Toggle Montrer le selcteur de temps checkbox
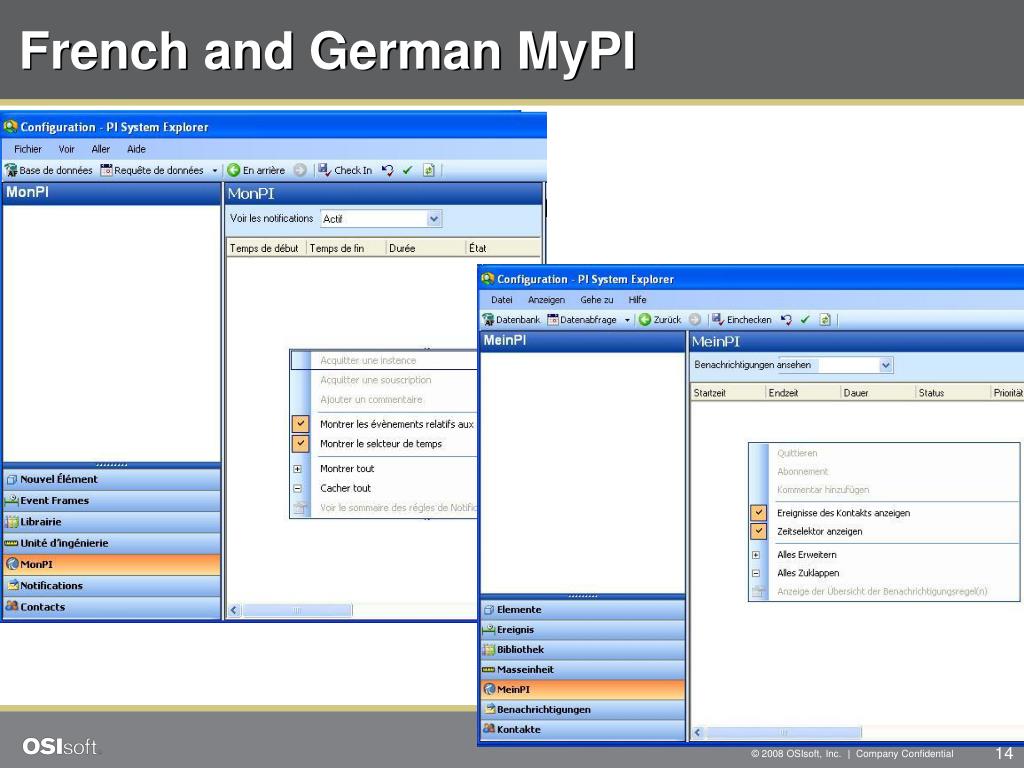1024x768 pixels. click(x=300, y=443)
